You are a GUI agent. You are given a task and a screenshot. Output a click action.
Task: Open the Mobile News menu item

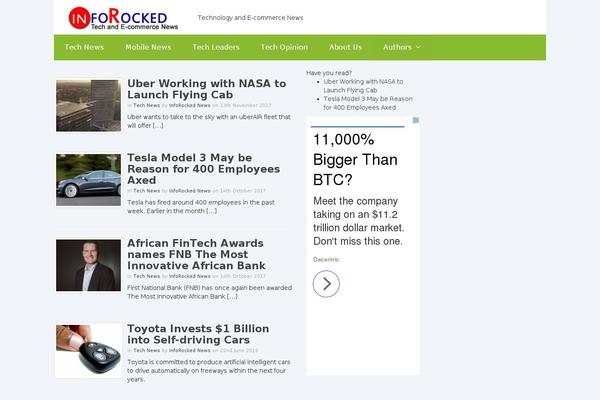click(x=148, y=47)
